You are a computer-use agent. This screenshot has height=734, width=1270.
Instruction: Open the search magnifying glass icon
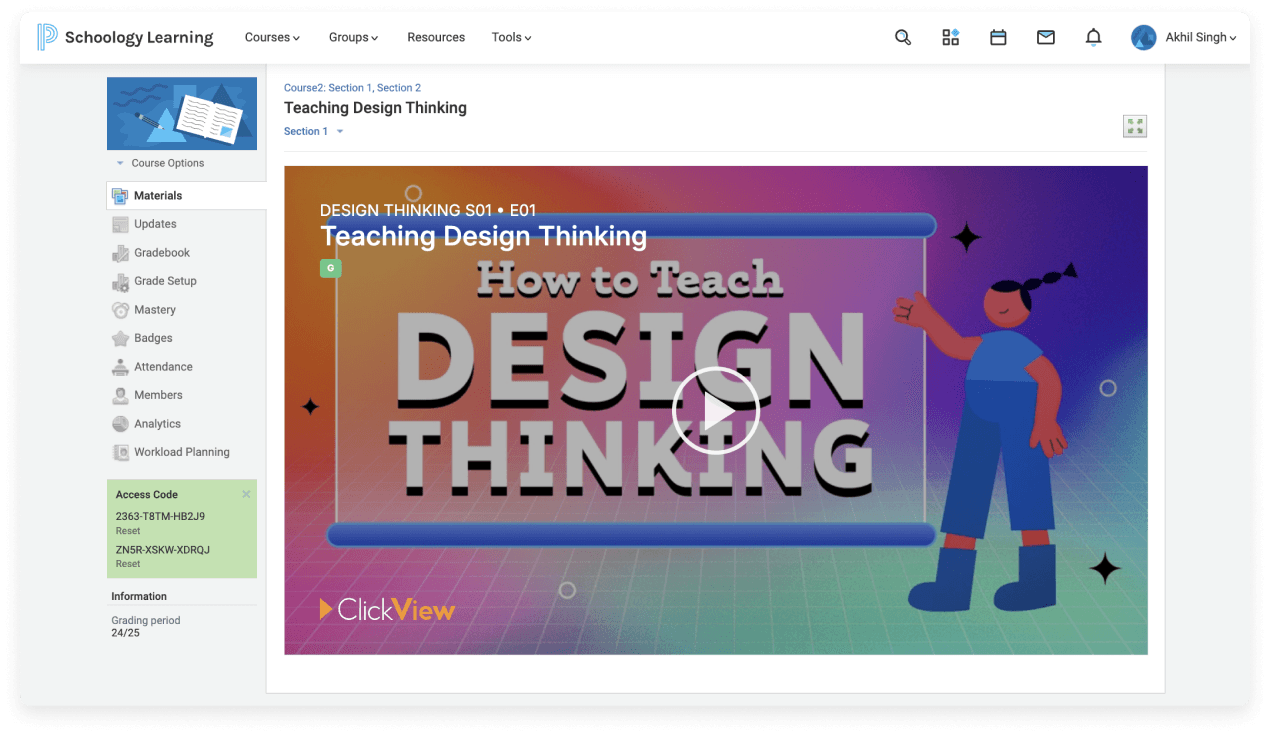coord(902,37)
